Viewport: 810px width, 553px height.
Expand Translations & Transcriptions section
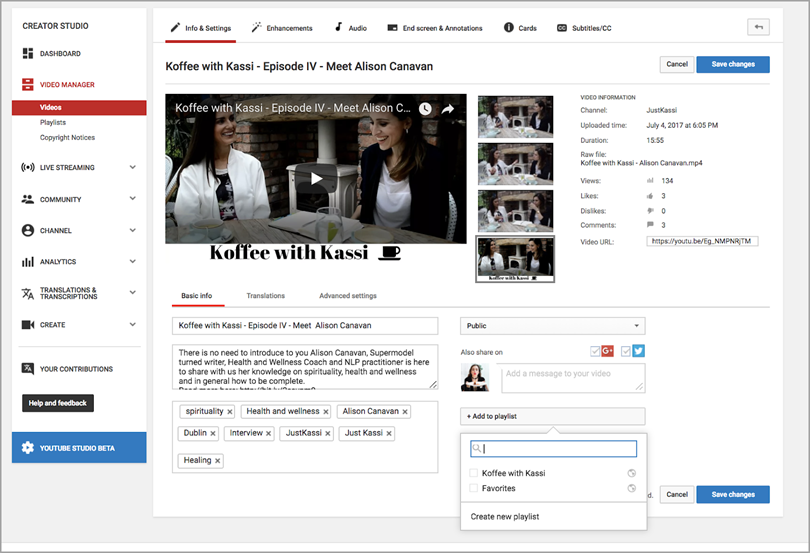tap(133, 293)
